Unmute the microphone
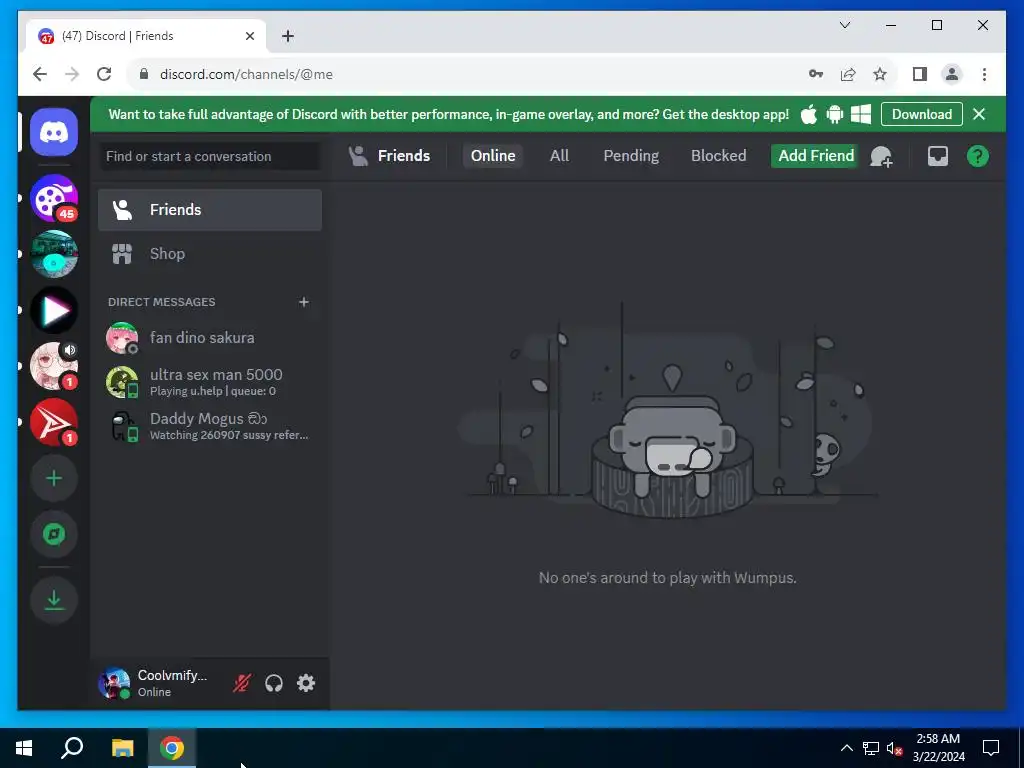The image size is (1024, 768). 242,683
